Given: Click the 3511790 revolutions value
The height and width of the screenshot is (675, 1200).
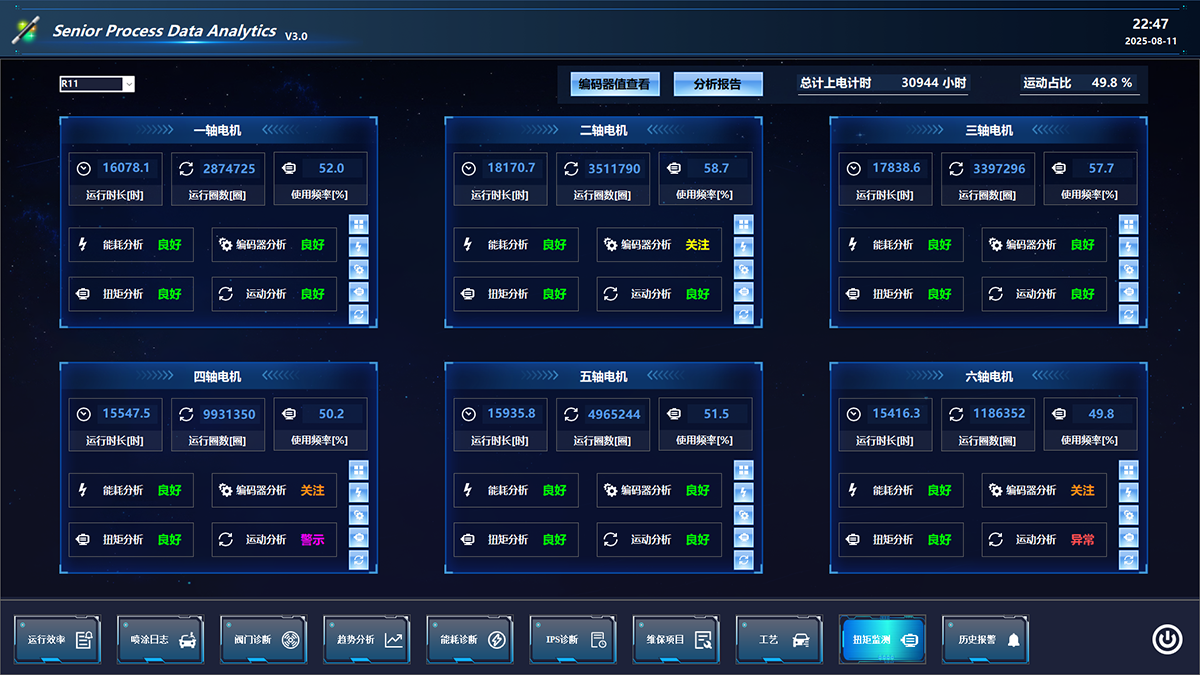Looking at the screenshot, I should coord(614,169).
